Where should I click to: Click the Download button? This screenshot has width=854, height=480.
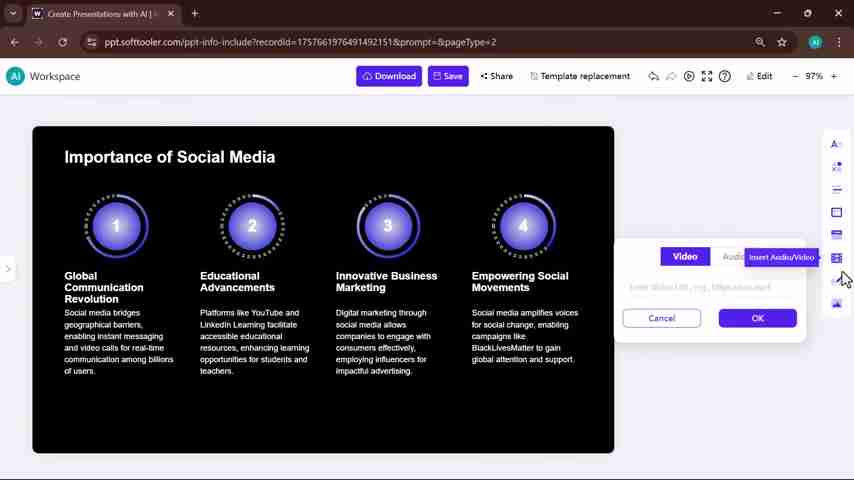click(x=389, y=76)
